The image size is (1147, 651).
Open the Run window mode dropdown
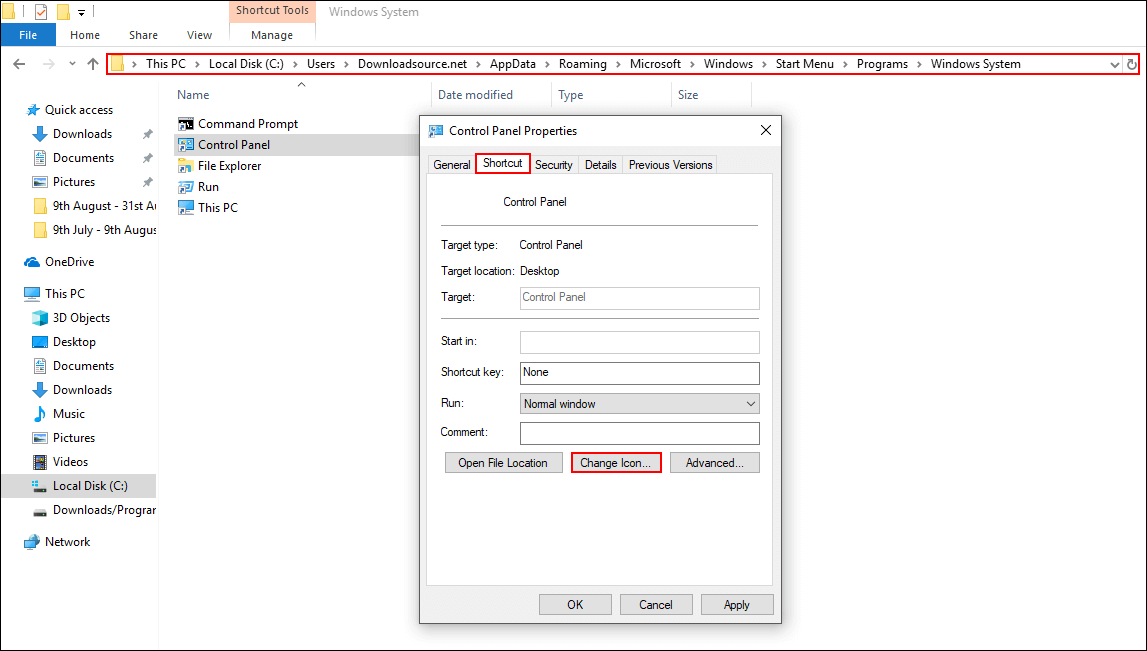coord(639,404)
